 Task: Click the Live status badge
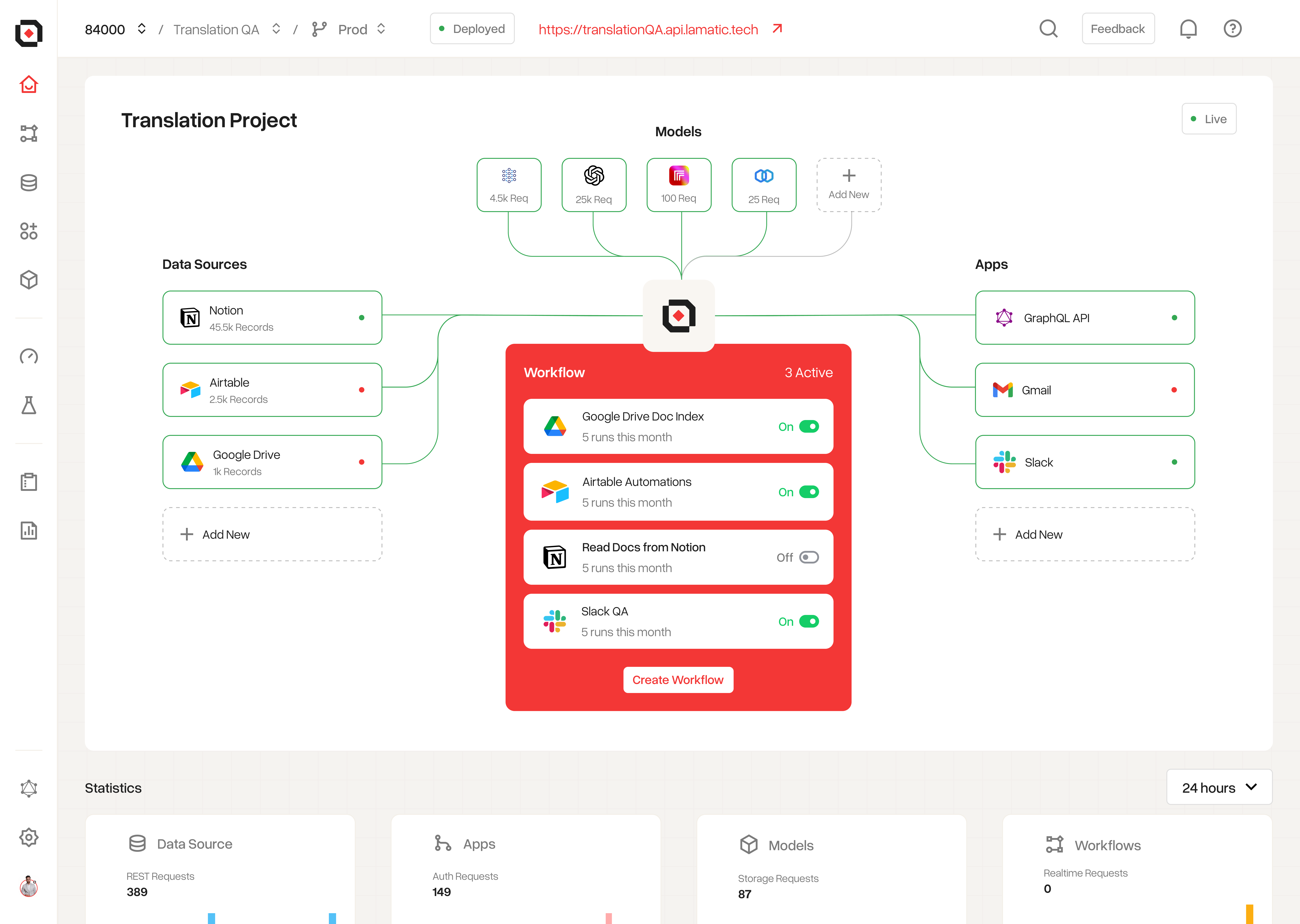1209,119
